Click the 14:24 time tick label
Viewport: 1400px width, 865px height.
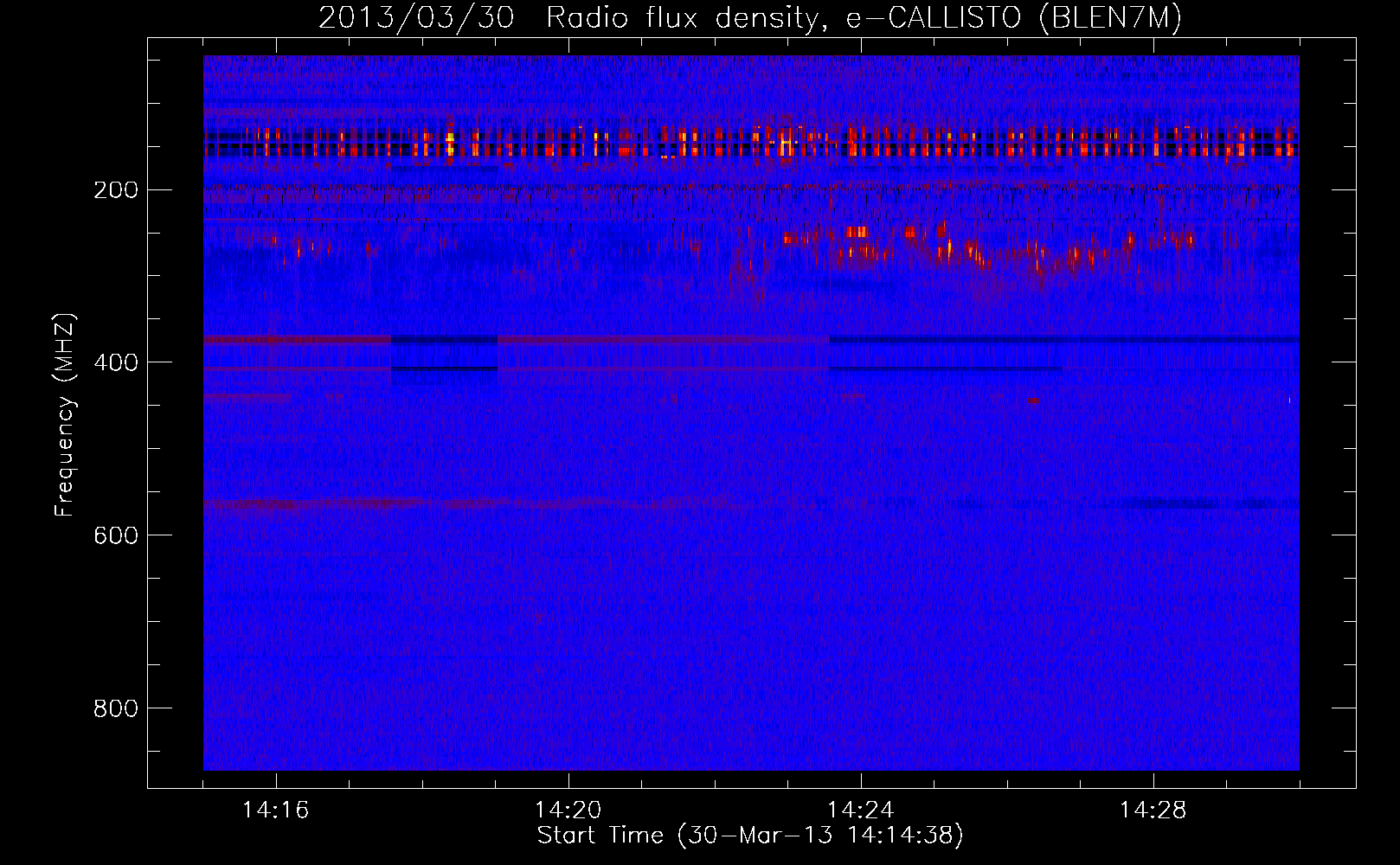point(861,811)
